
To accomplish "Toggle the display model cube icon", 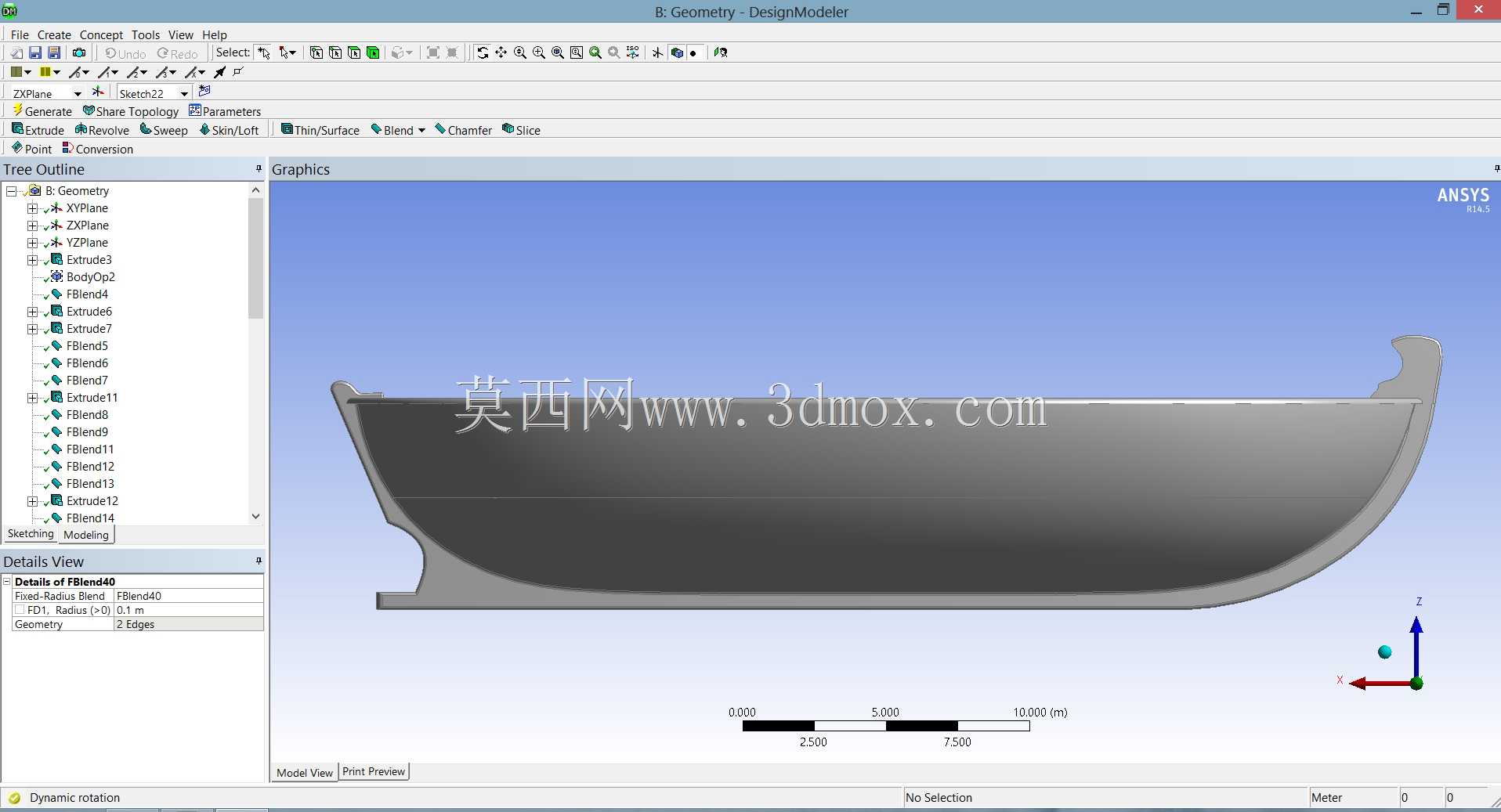I will [677, 52].
